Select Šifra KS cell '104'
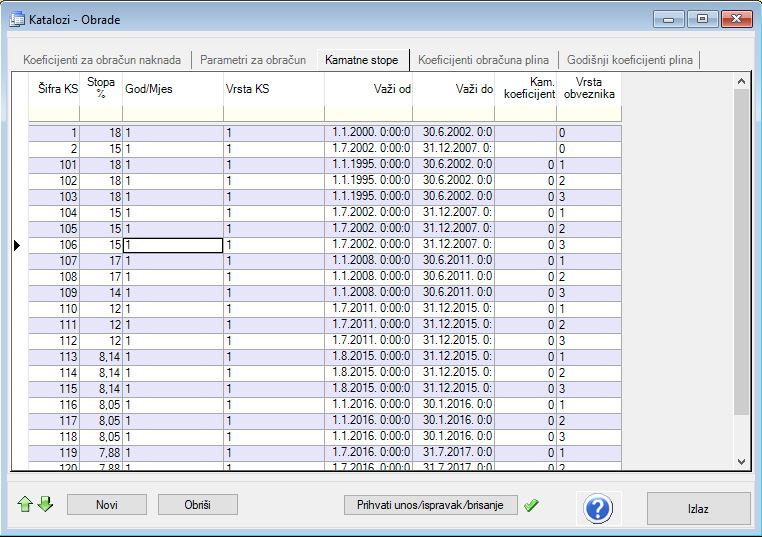The width and height of the screenshot is (762, 537). click(54, 213)
